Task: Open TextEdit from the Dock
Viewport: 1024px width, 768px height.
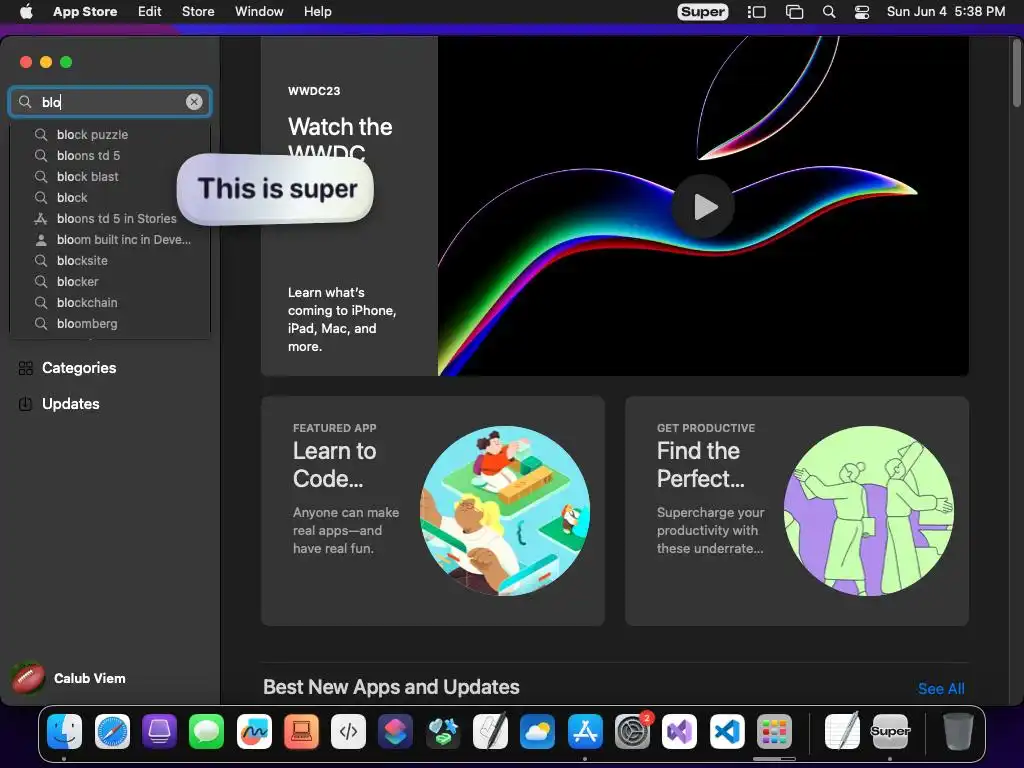Action: point(842,731)
